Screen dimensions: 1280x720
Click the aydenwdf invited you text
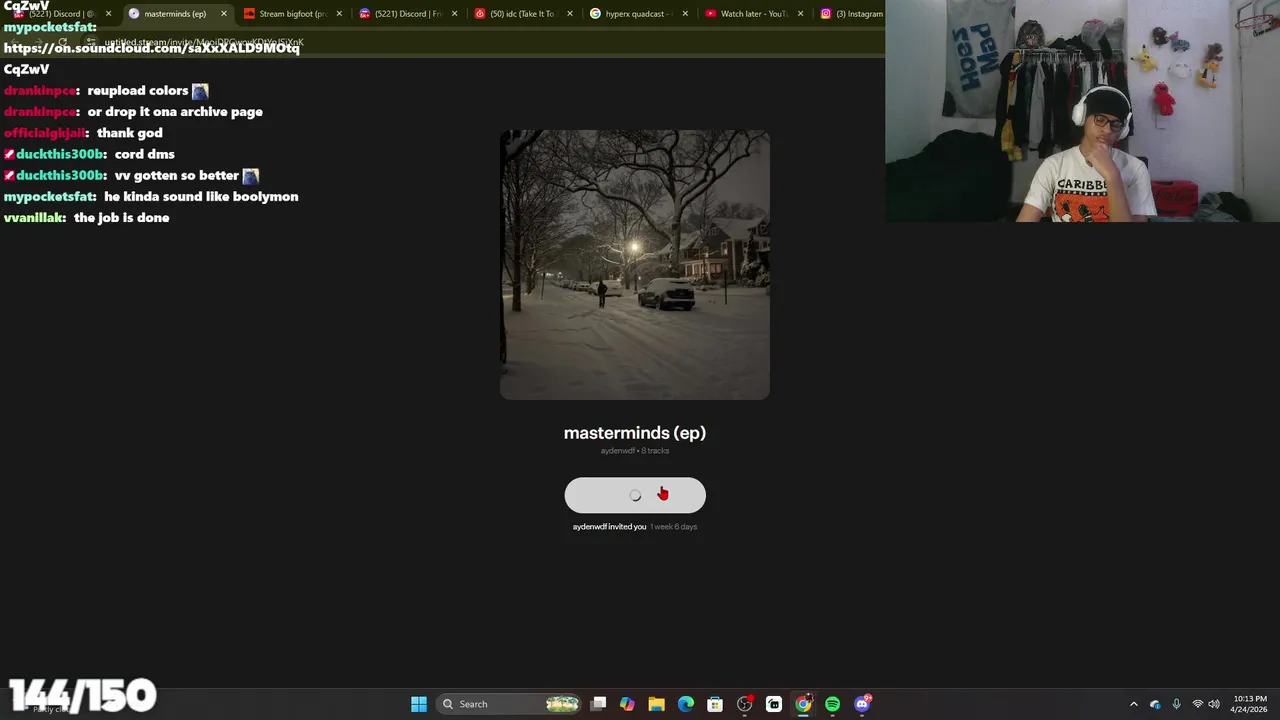(609, 527)
